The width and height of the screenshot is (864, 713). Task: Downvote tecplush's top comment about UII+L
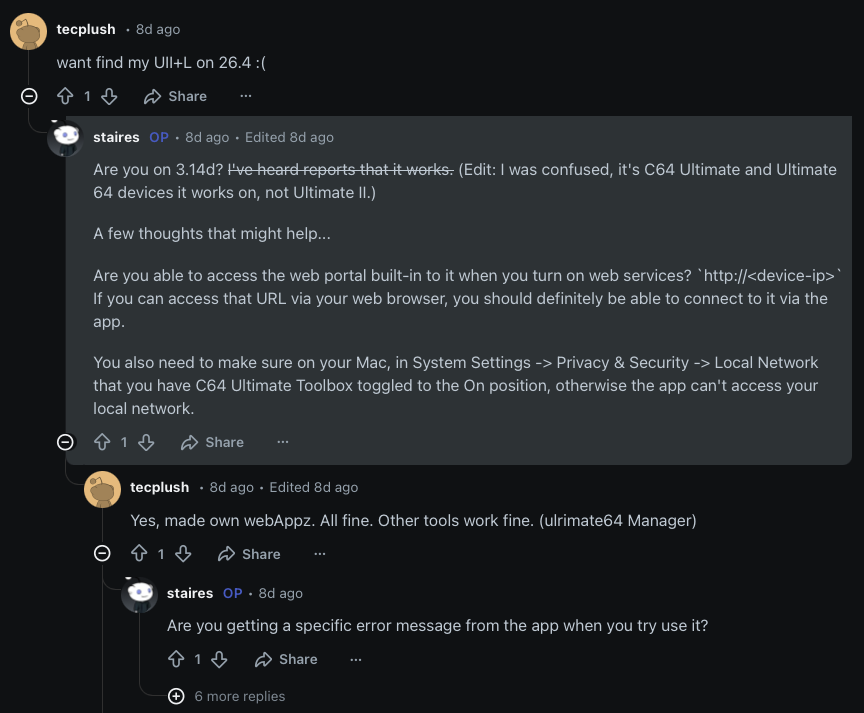tap(110, 96)
